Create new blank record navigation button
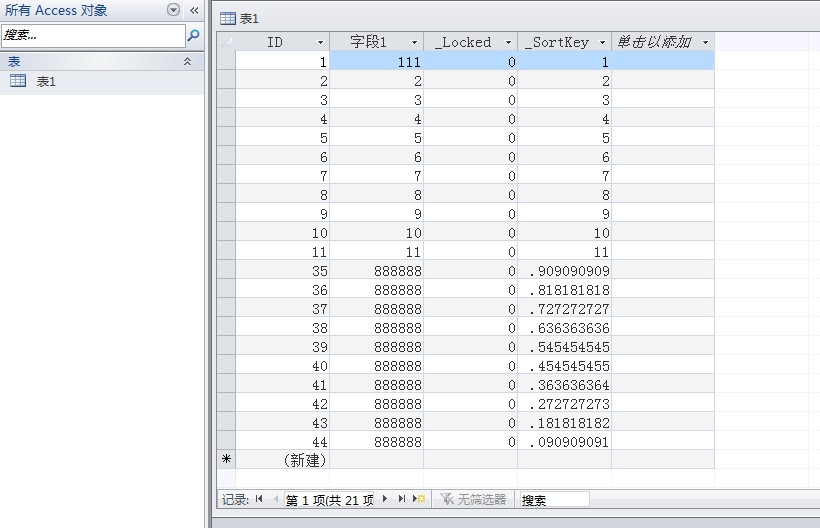The width and height of the screenshot is (820, 528). tap(419, 499)
